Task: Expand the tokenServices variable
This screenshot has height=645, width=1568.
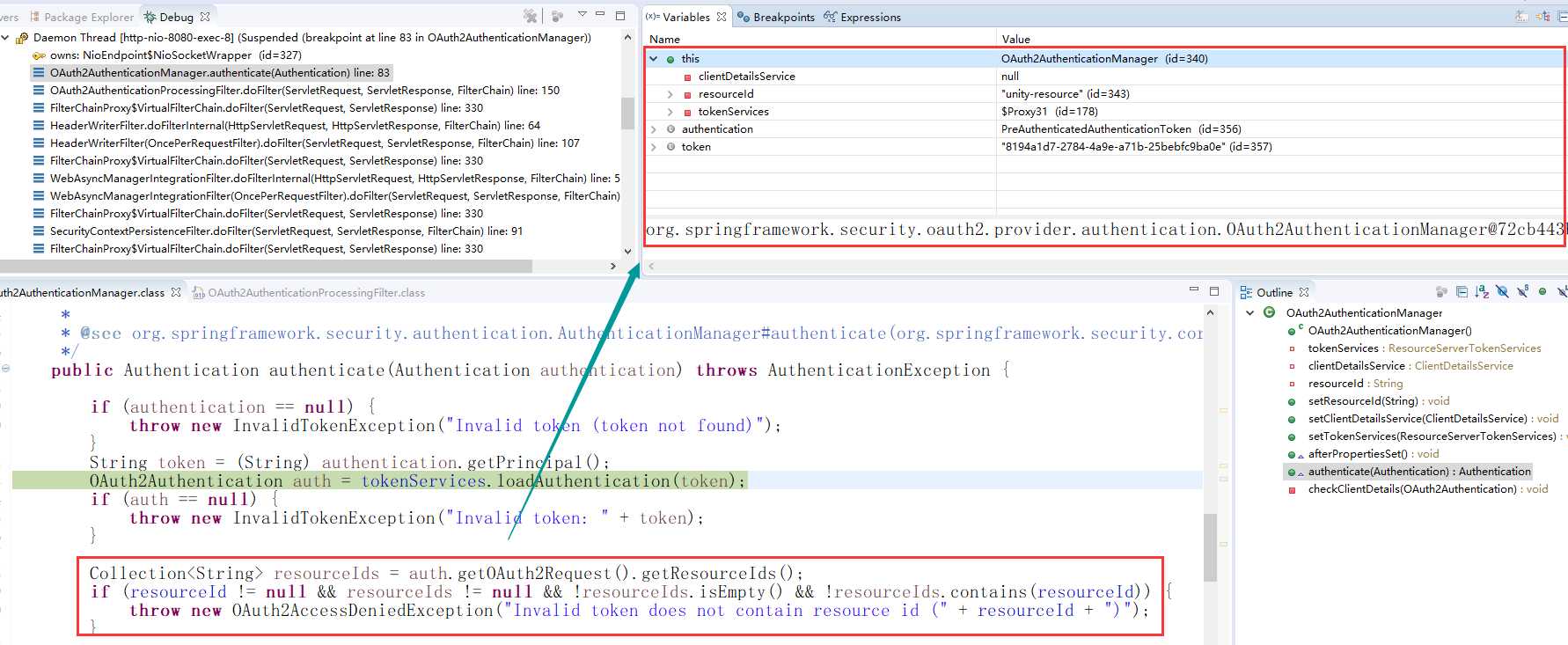Action: coord(670,112)
